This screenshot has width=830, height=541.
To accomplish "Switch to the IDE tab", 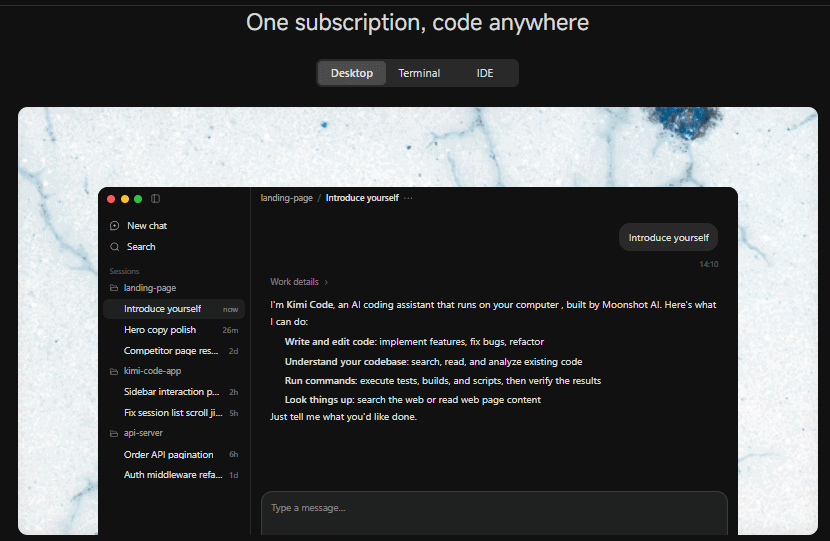I will (x=484, y=73).
